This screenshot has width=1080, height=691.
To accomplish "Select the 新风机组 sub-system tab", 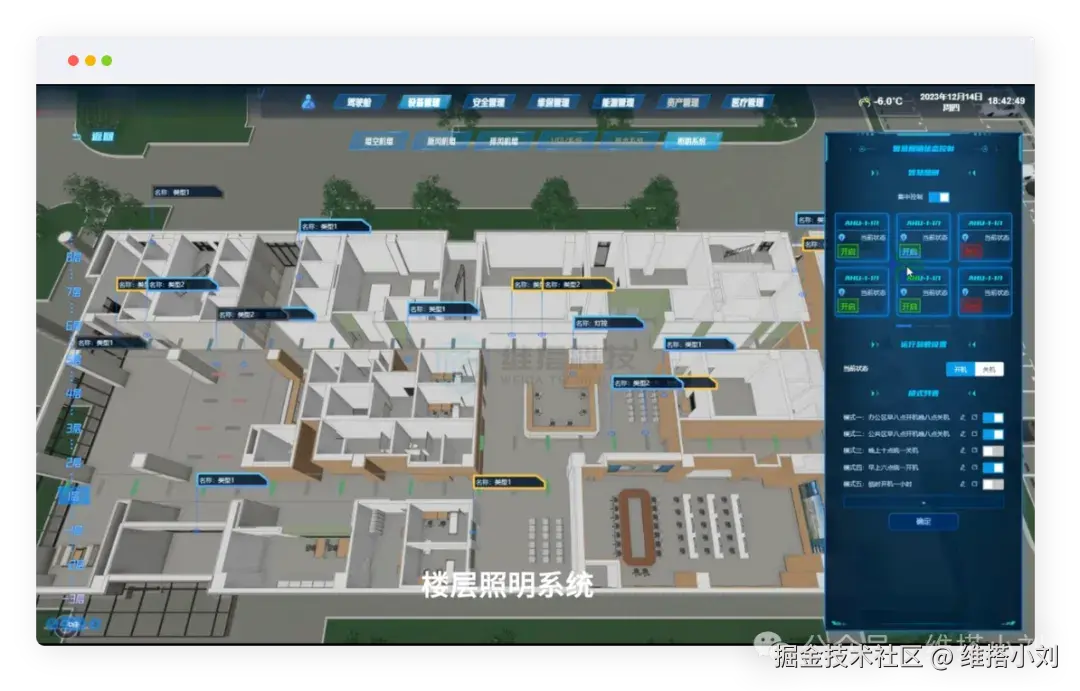I will pos(441,141).
